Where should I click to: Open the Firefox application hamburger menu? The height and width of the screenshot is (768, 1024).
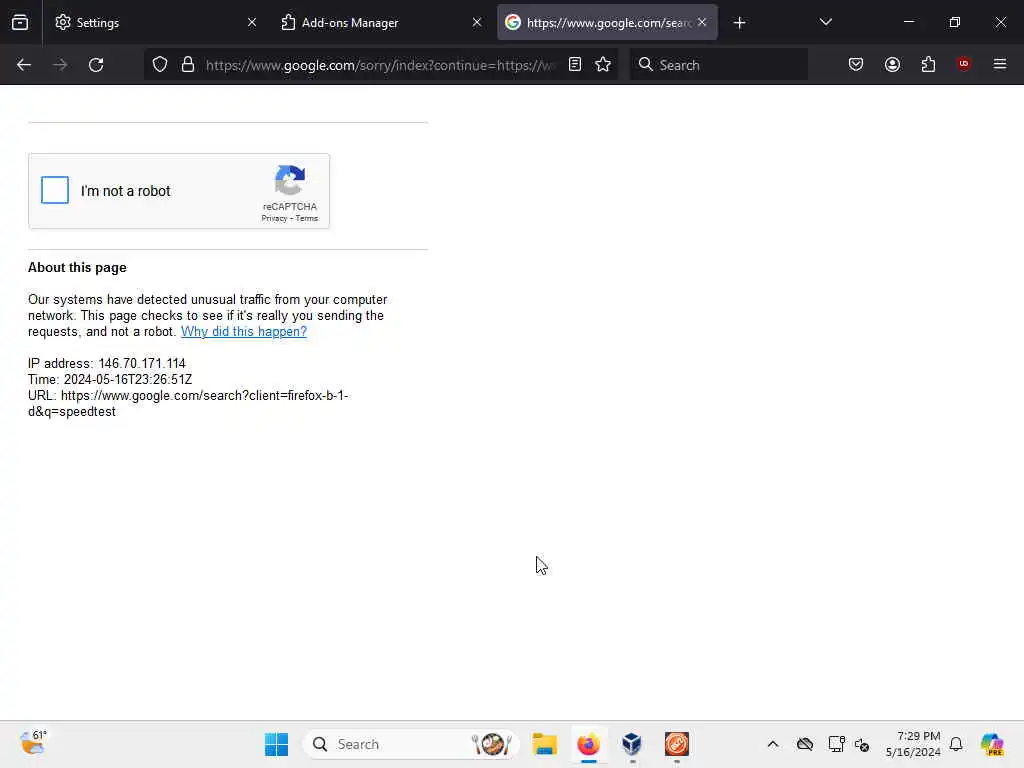1000,64
